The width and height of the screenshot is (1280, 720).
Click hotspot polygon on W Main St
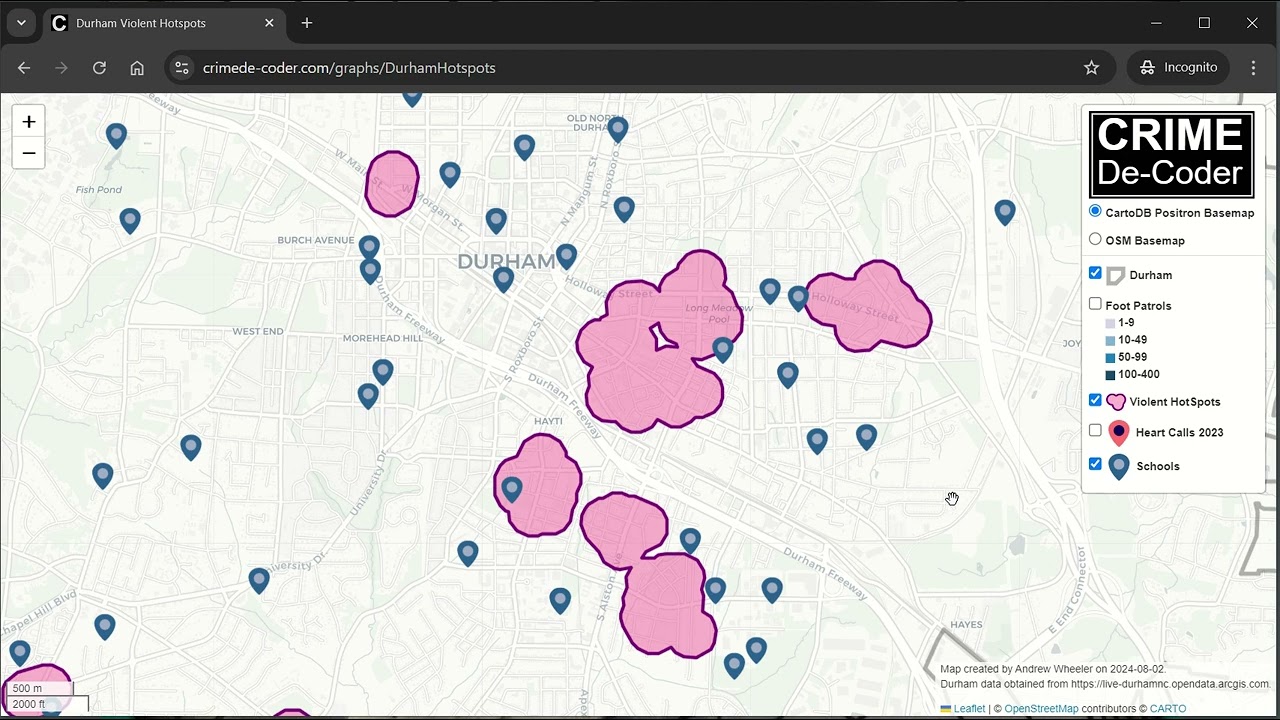coord(391,184)
